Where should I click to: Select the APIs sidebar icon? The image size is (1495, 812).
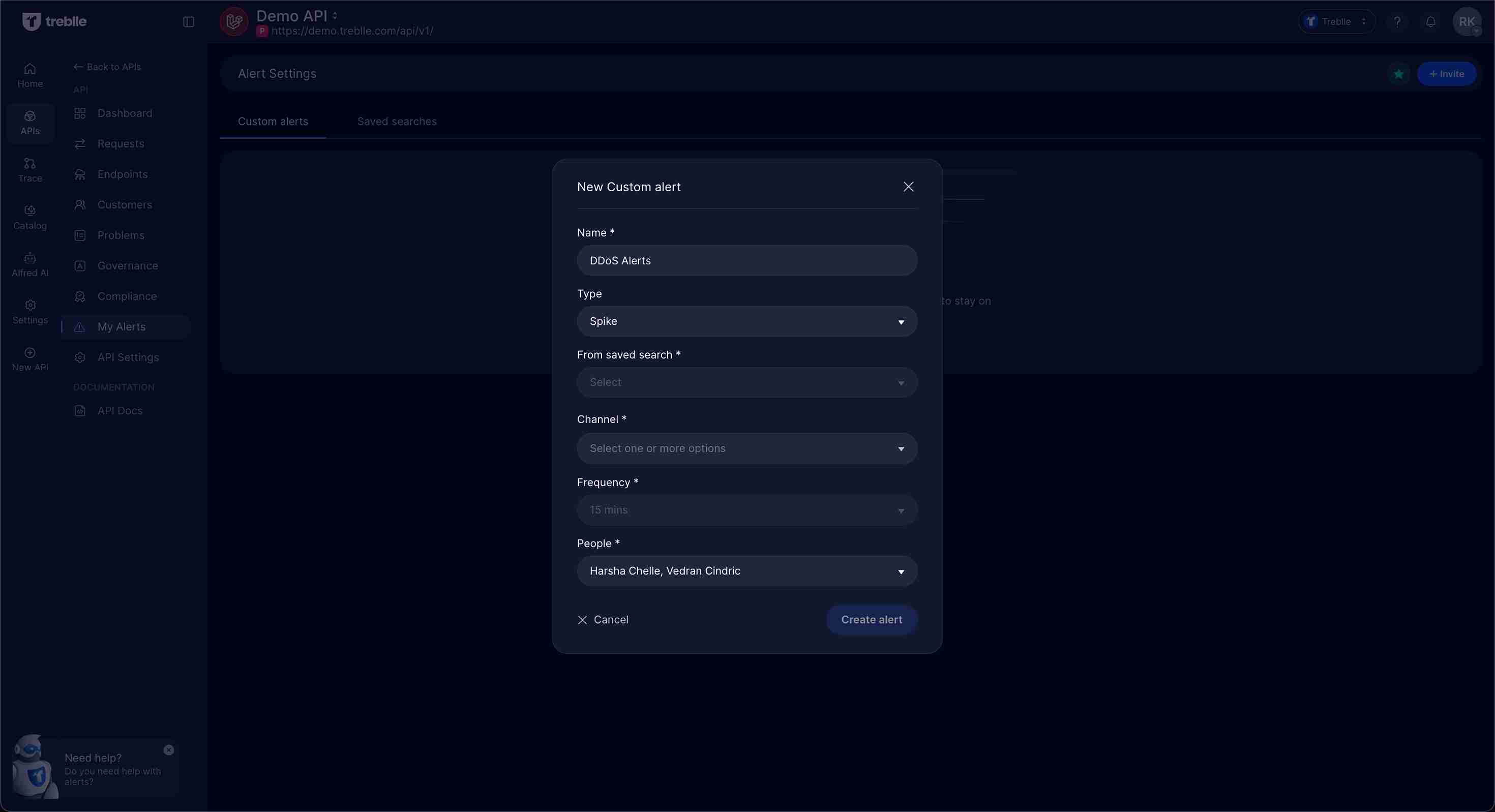(29, 123)
